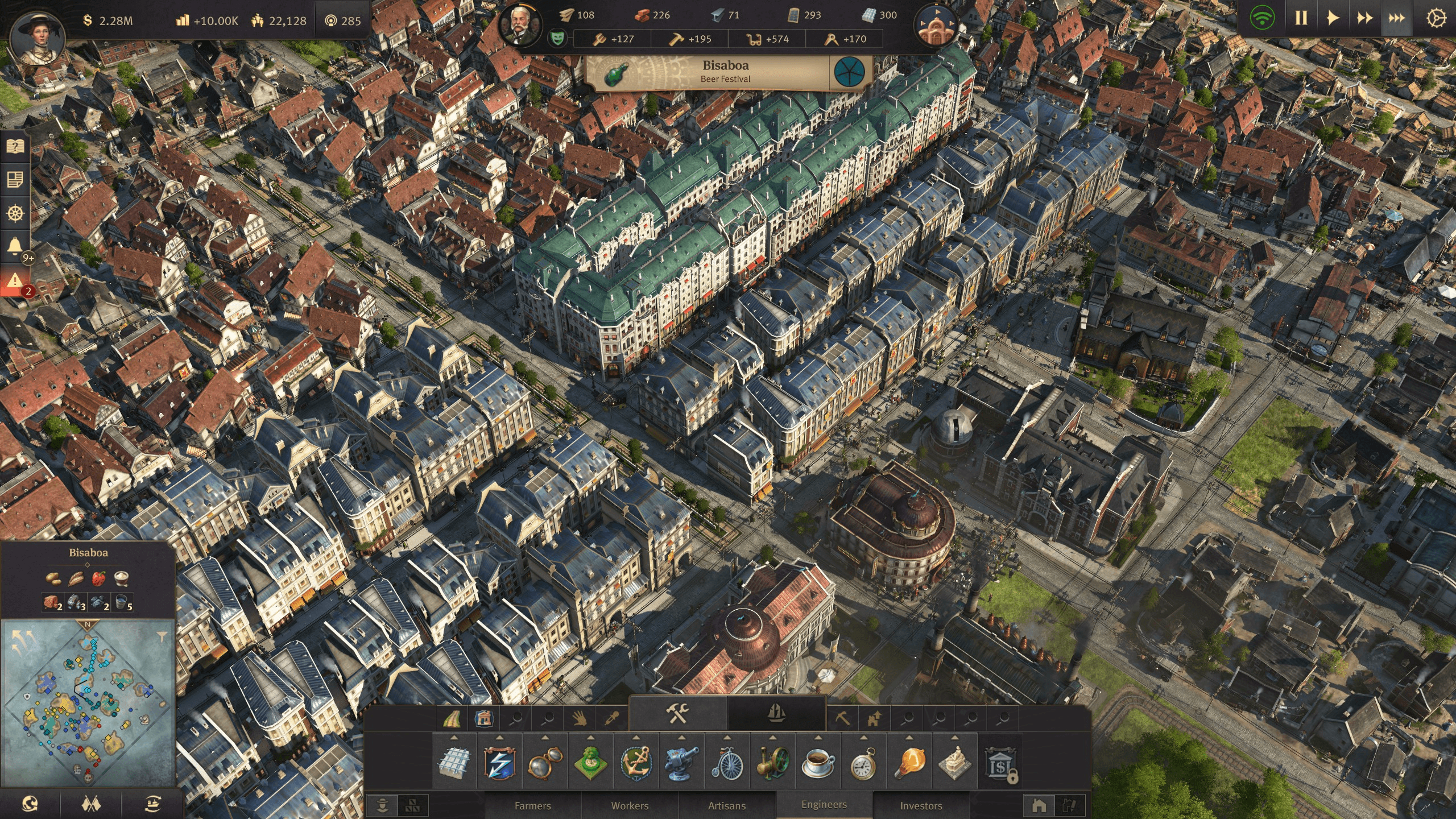Select the penny farthing bicycle icon
The width and height of the screenshot is (1456, 819).
point(727,763)
